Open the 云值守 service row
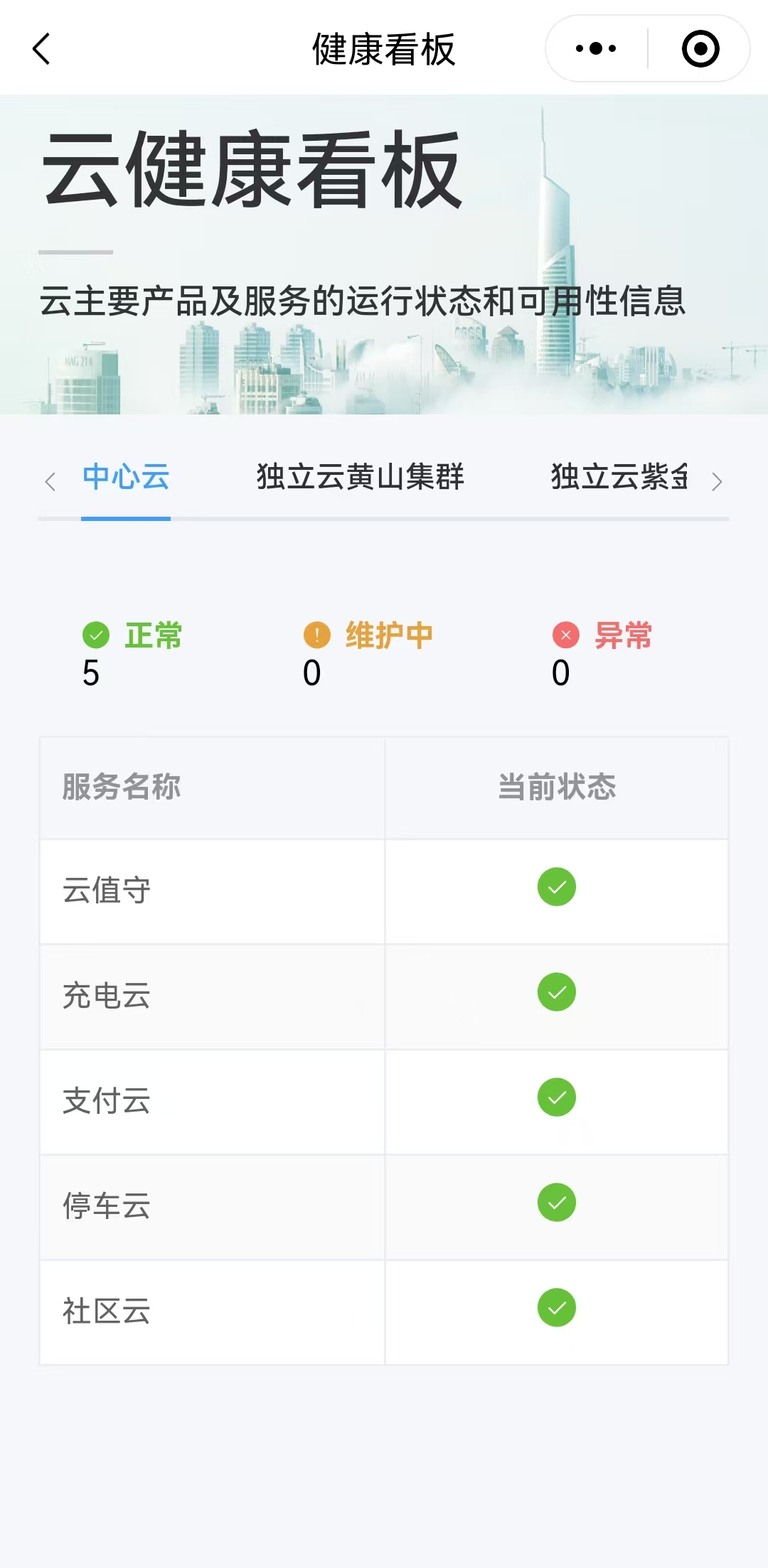 coord(107,891)
